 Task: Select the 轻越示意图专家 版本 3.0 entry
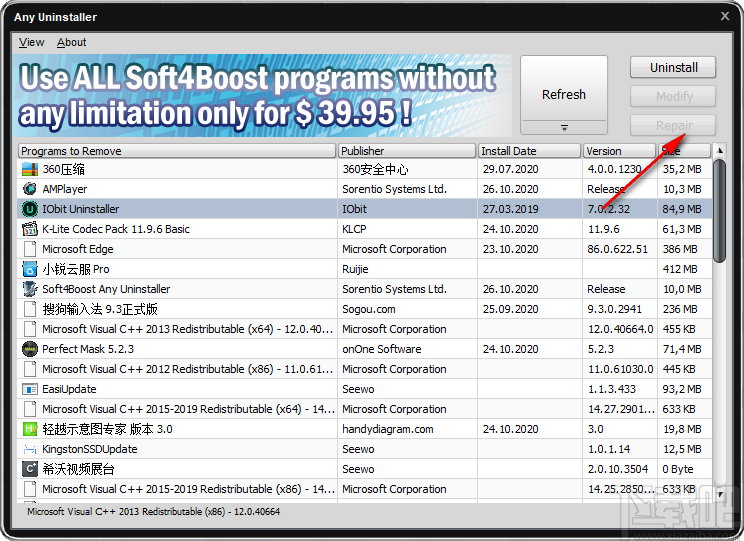click(107, 429)
